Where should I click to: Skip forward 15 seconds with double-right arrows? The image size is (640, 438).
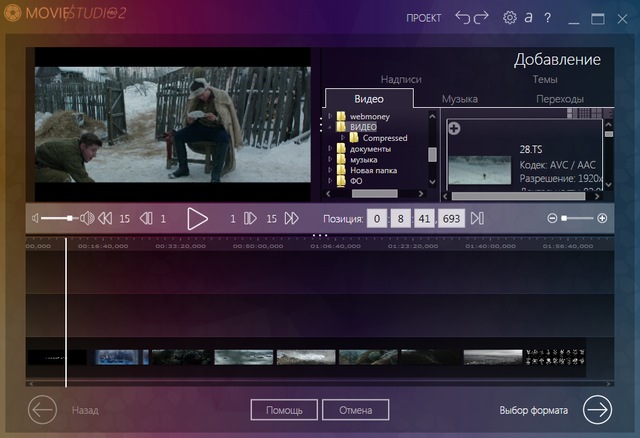tap(292, 218)
